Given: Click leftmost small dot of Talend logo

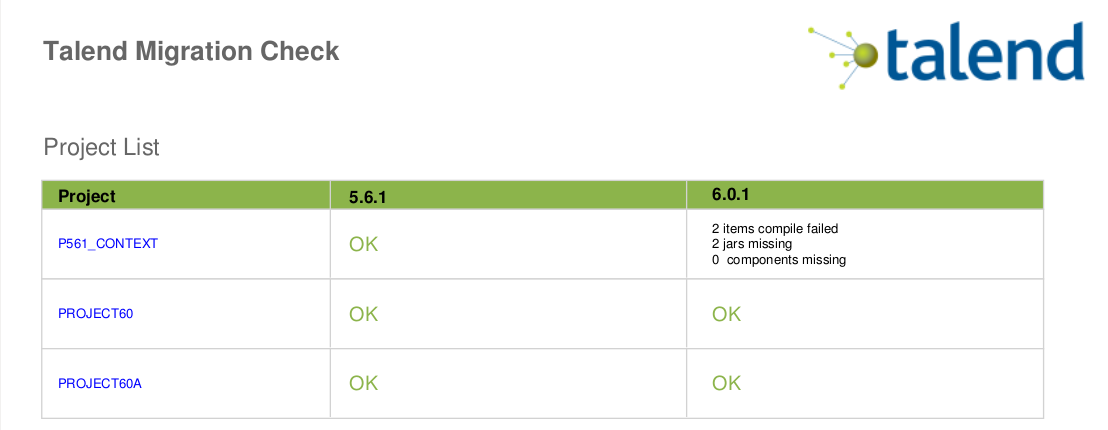Looking at the screenshot, I should 811,29.
